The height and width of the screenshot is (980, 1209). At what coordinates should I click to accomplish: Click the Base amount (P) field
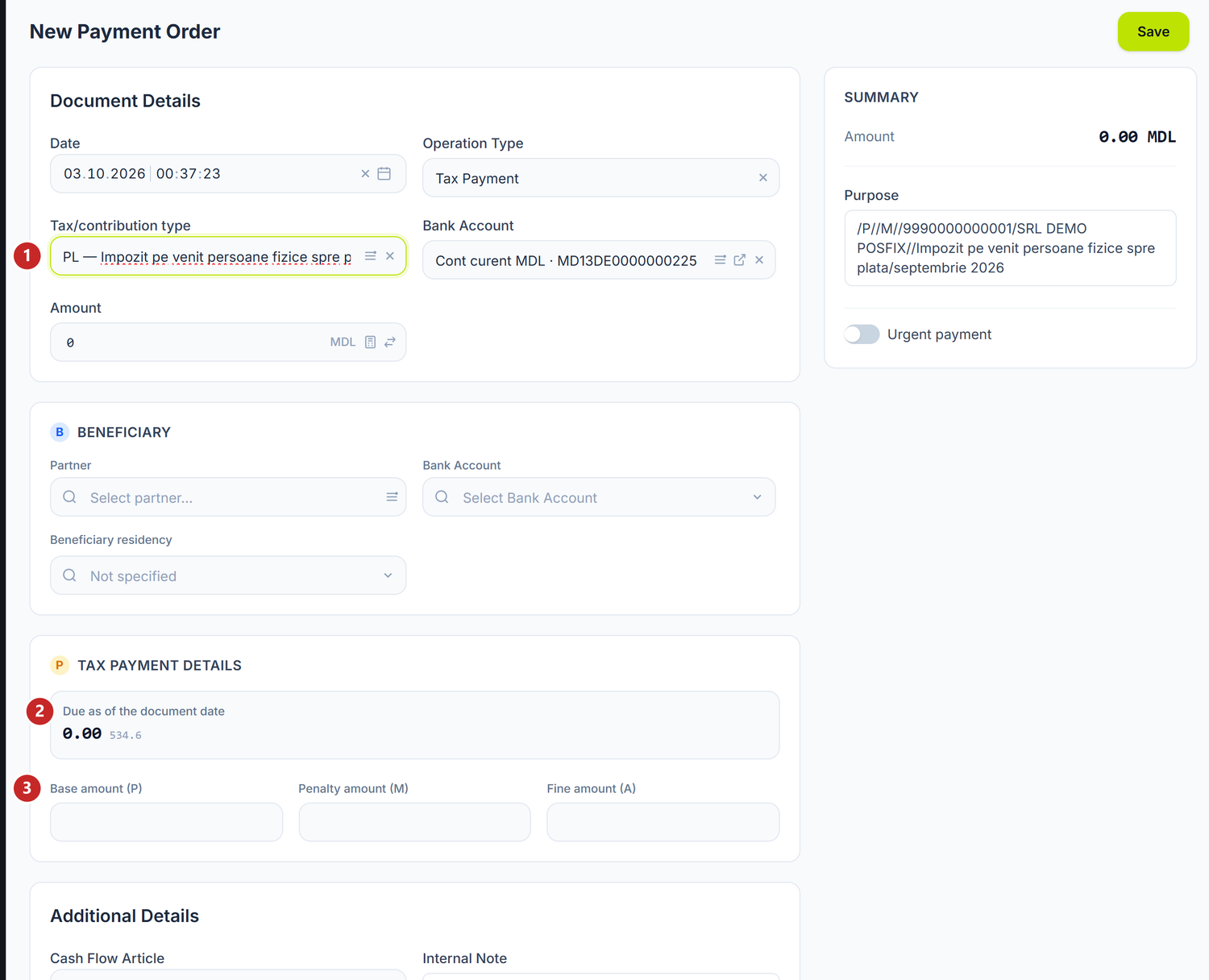[x=166, y=822]
